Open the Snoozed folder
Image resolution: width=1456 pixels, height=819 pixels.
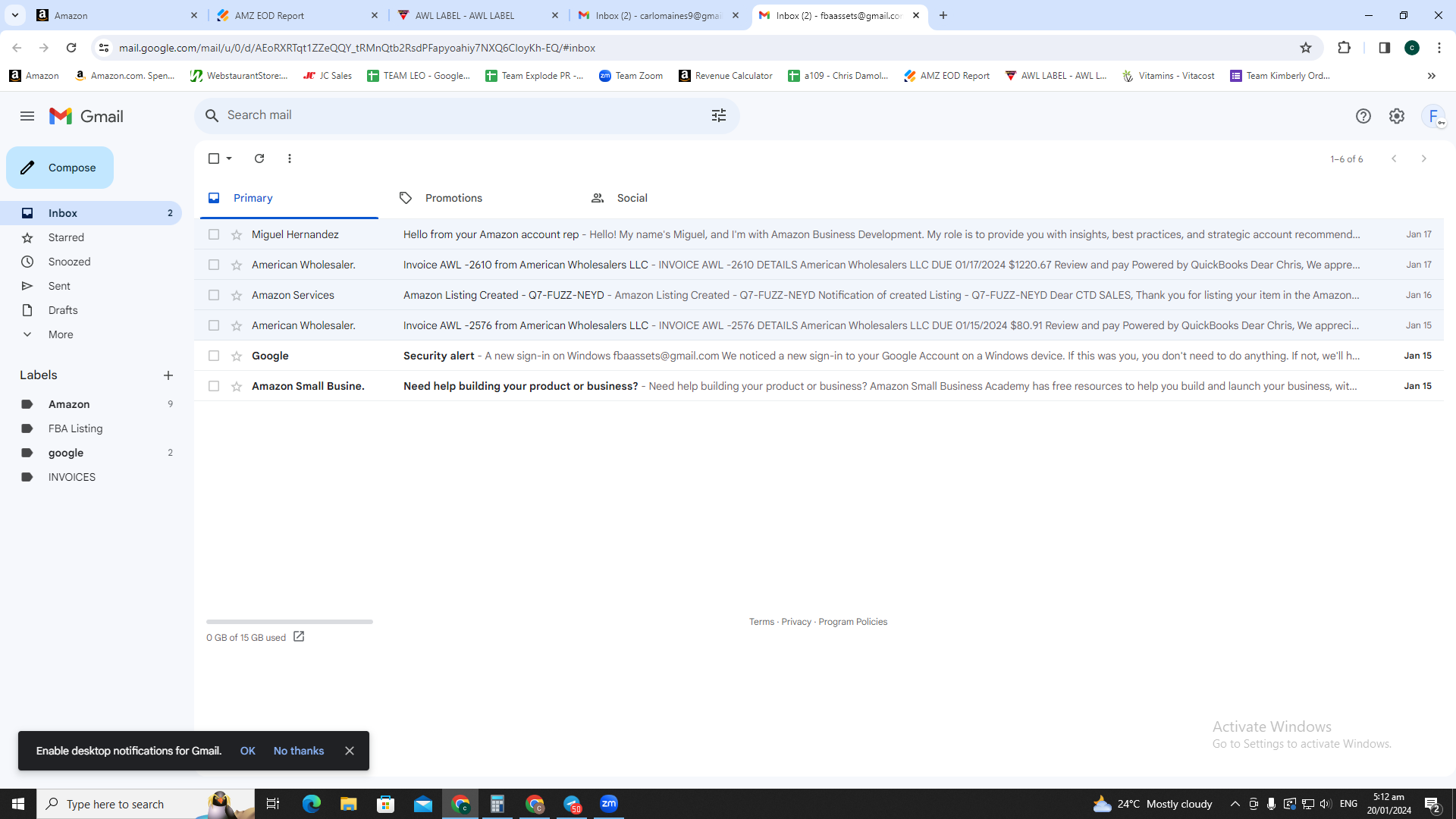tap(91, 262)
